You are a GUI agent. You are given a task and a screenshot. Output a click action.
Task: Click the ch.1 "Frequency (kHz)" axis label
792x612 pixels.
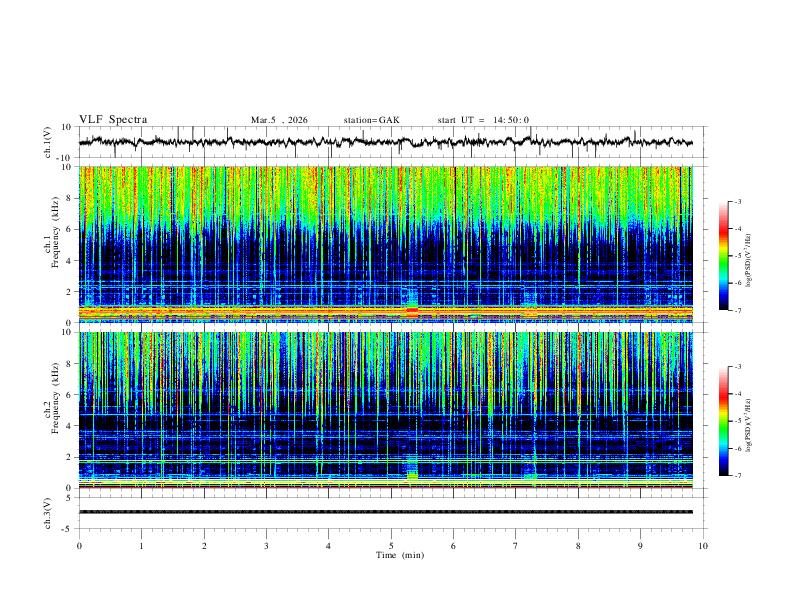[x=55, y=232]
